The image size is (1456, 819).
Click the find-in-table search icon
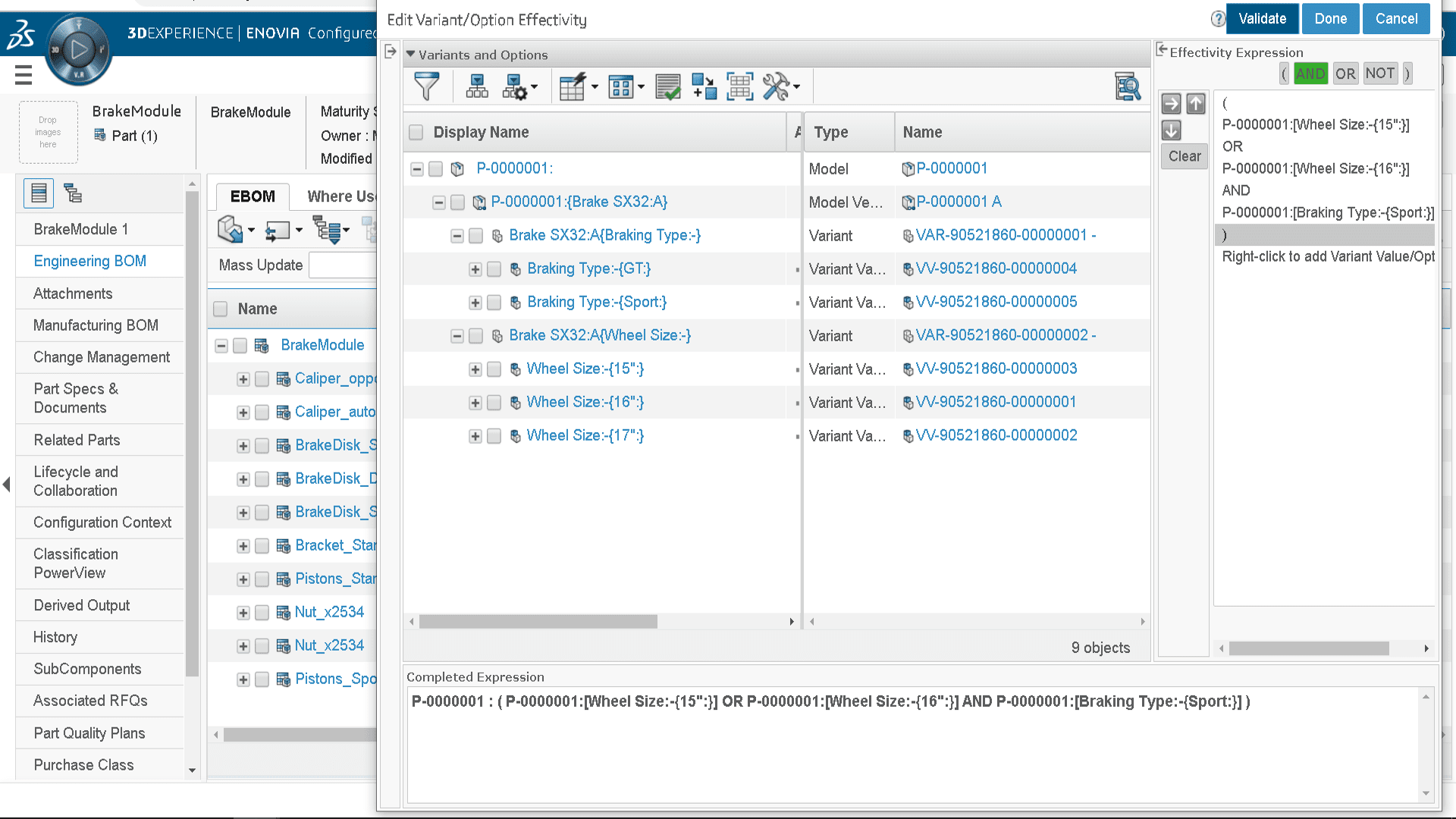1128,86
